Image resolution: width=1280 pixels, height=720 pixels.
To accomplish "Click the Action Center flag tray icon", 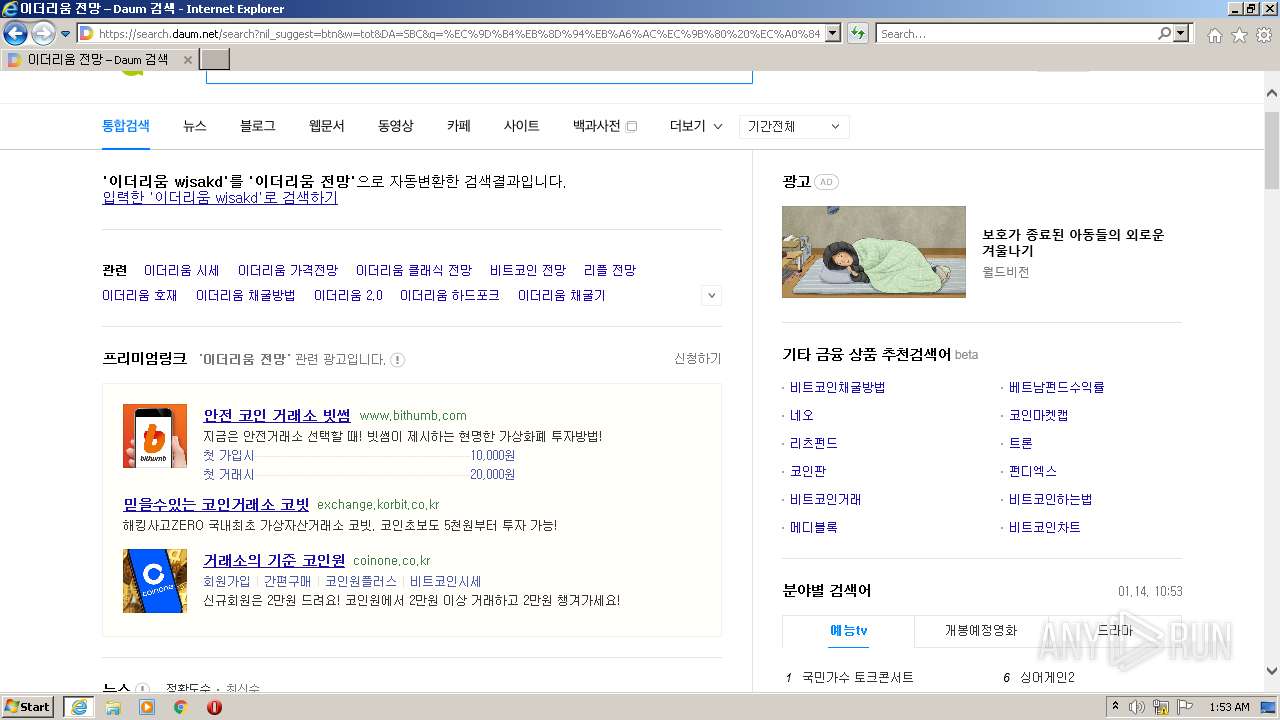I will click(1185, 707).
